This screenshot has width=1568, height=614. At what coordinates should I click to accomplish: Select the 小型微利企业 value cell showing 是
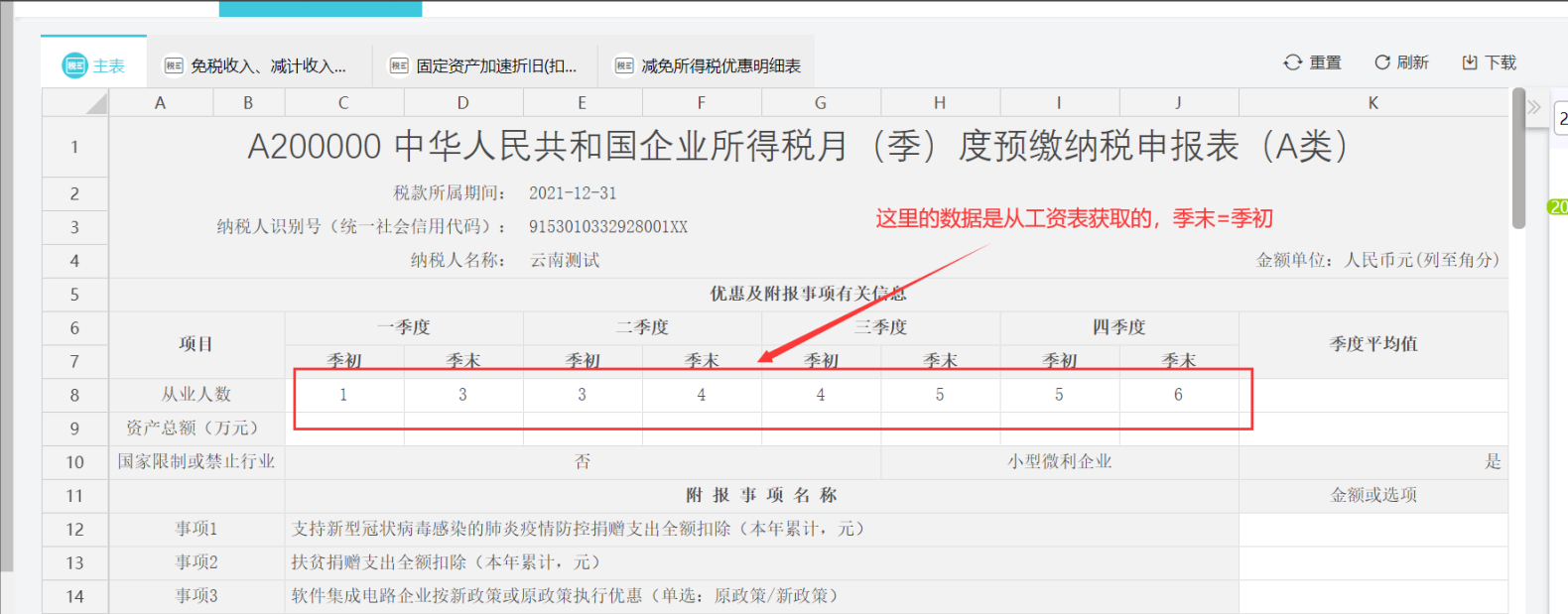[1372, 461]
